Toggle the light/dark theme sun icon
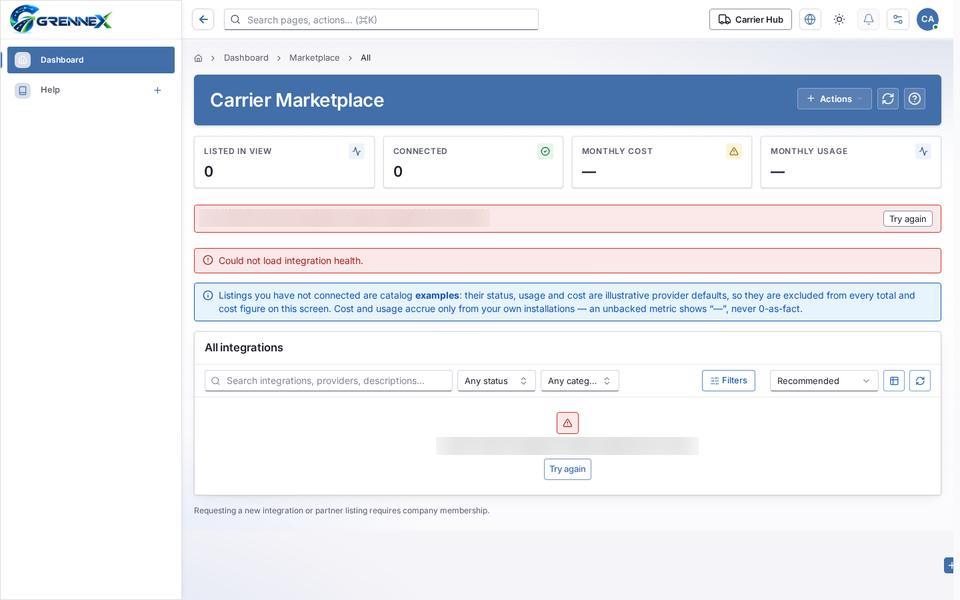 (839, 20)
